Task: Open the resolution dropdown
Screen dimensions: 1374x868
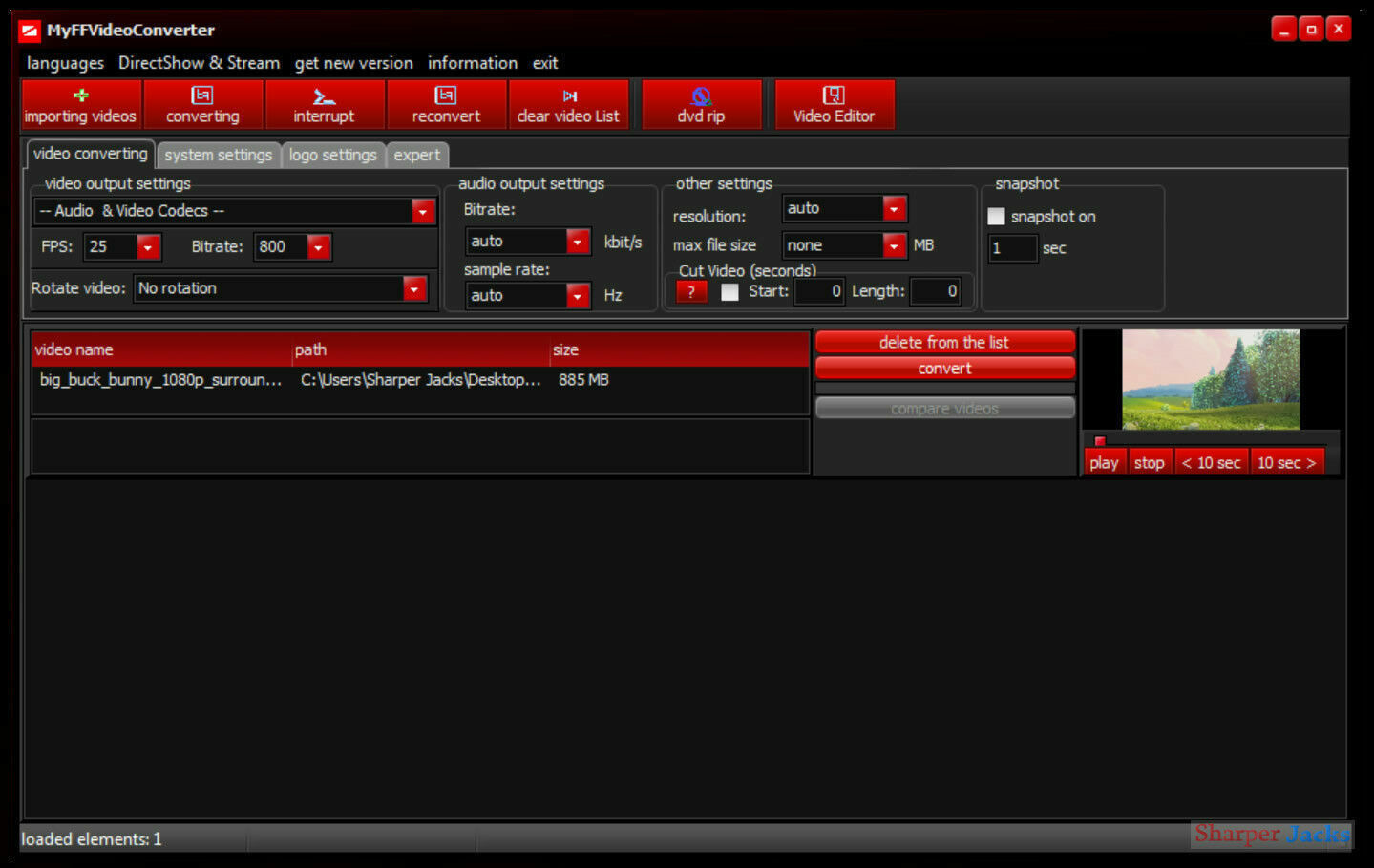Action: pyautogui.click(x=894, y=208)
